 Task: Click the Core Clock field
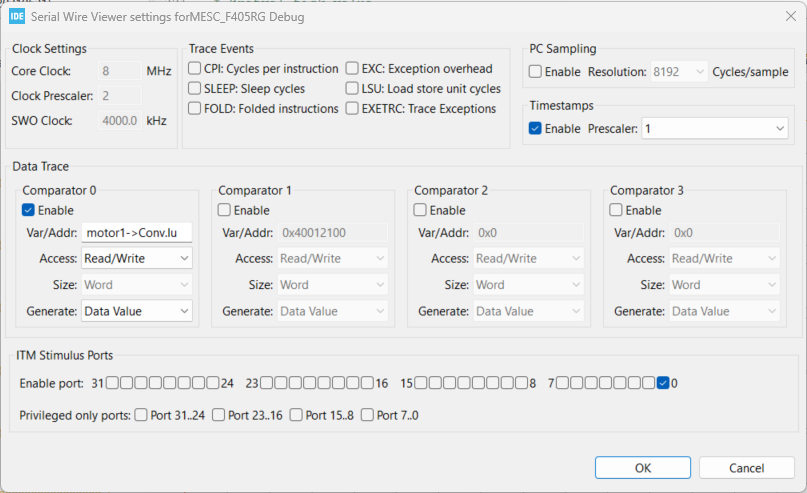[120, 71]
